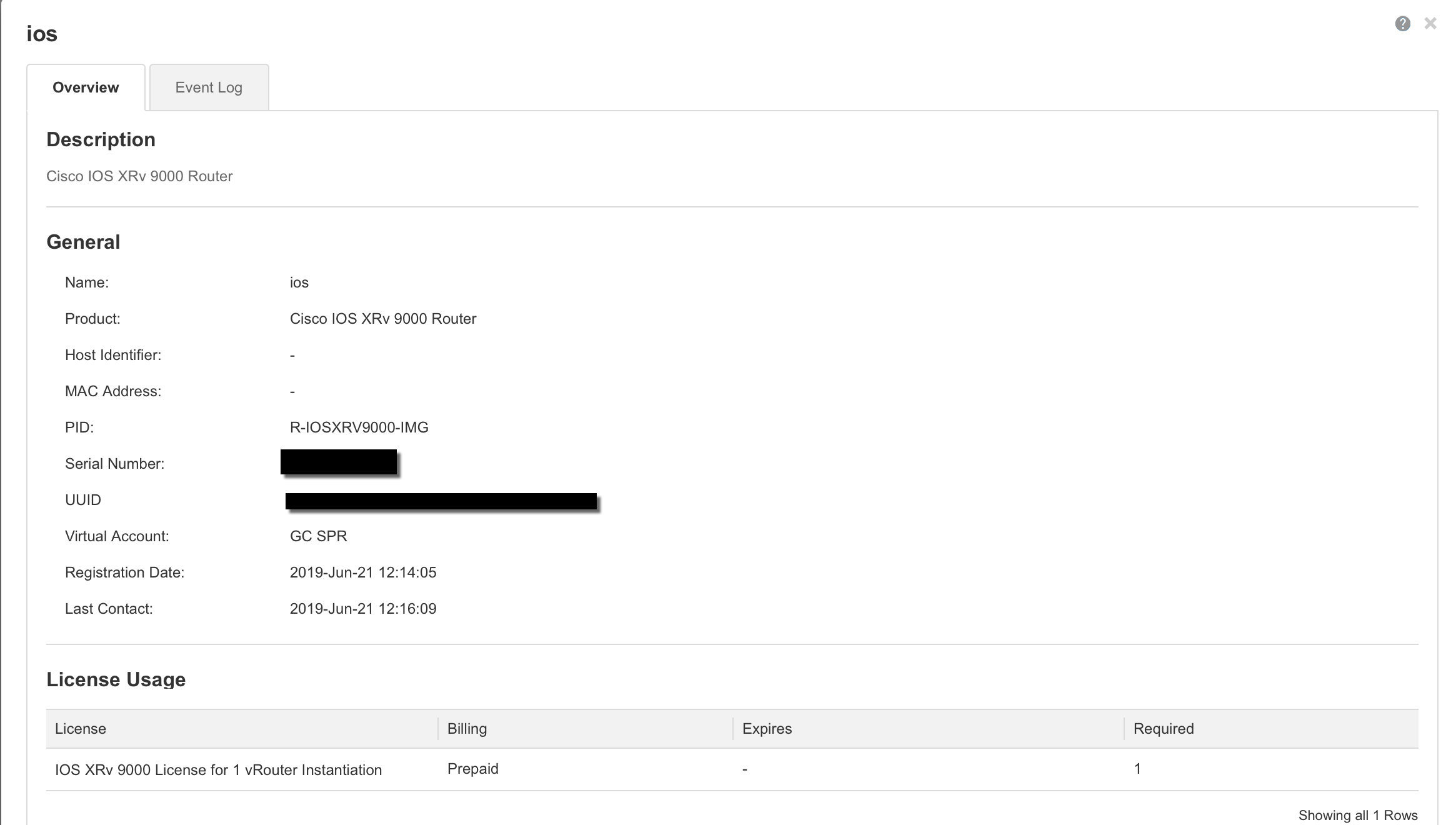The width and height of the screenshot is (1456, 825).
Task: Select the IOS XRv 9000 License row
Action: tap(732, 769)
